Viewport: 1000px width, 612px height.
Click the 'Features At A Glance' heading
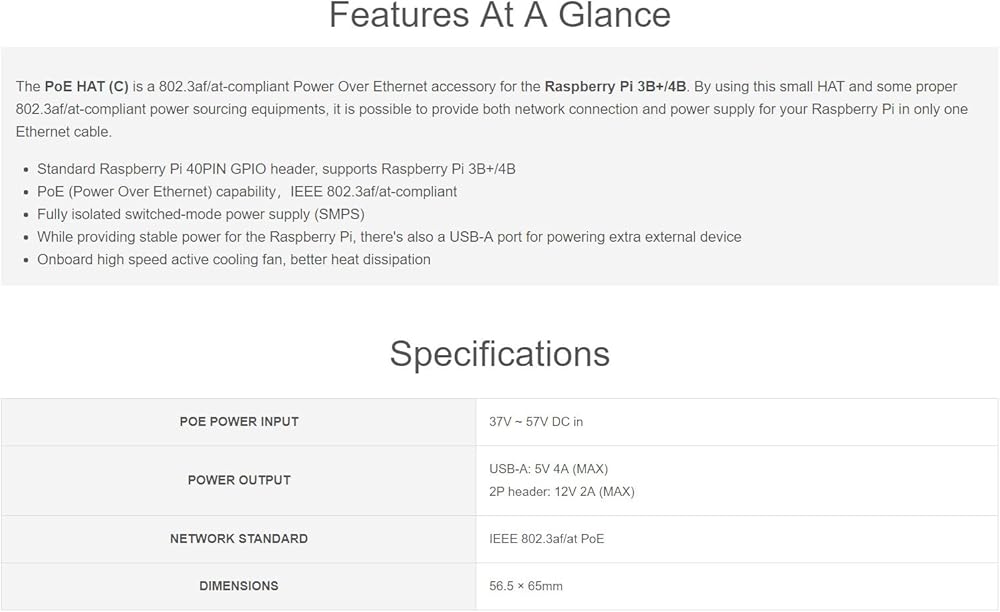(499, 16)
